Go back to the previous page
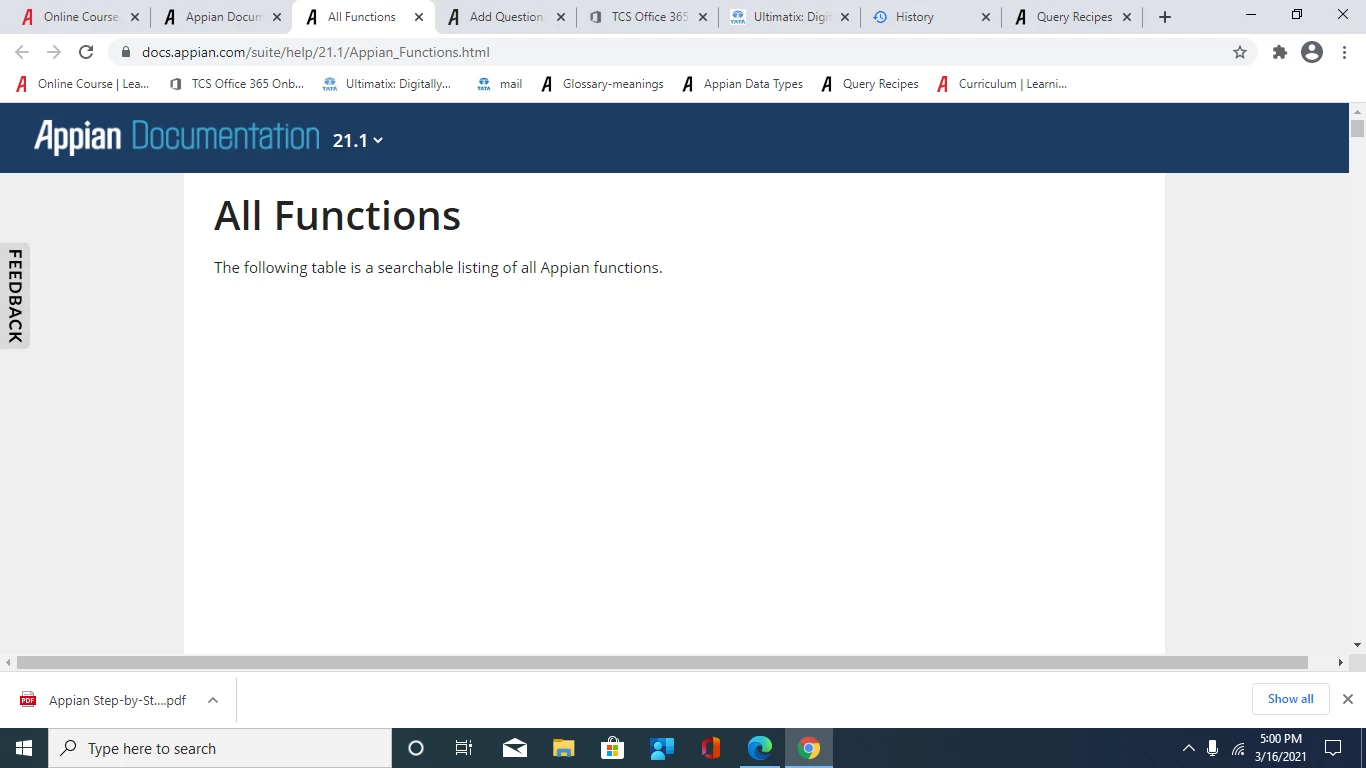The image size is (1366, 768). pos(22,52)
